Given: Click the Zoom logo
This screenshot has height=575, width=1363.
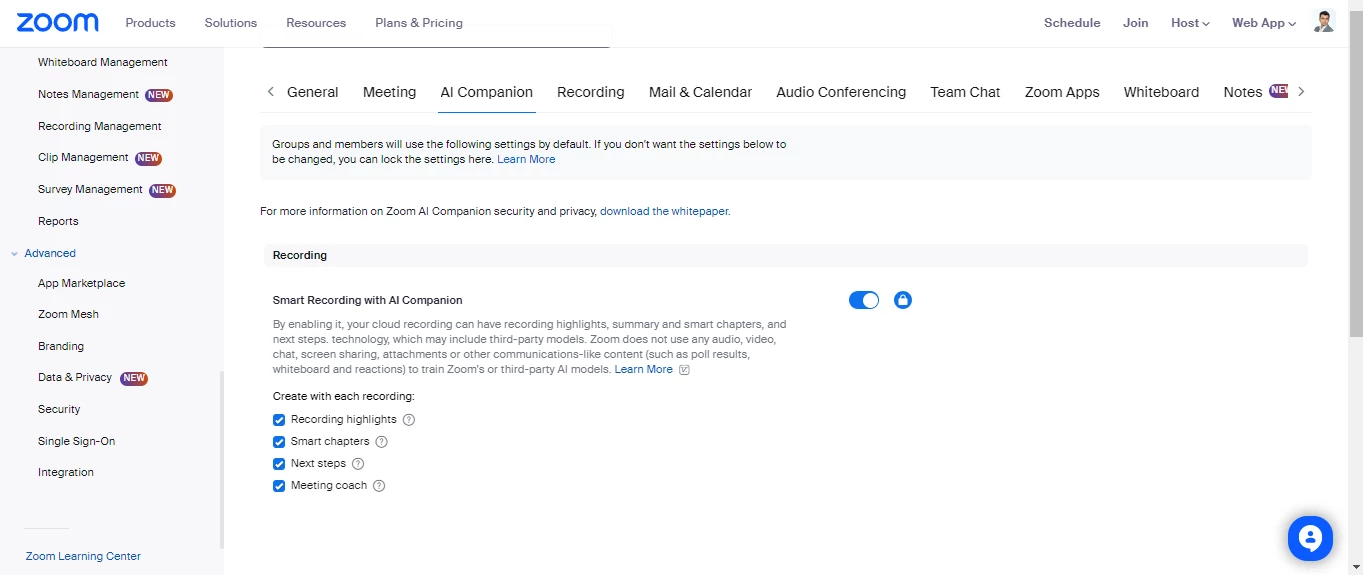Looking at the screenshot, I should pos(58,22).
